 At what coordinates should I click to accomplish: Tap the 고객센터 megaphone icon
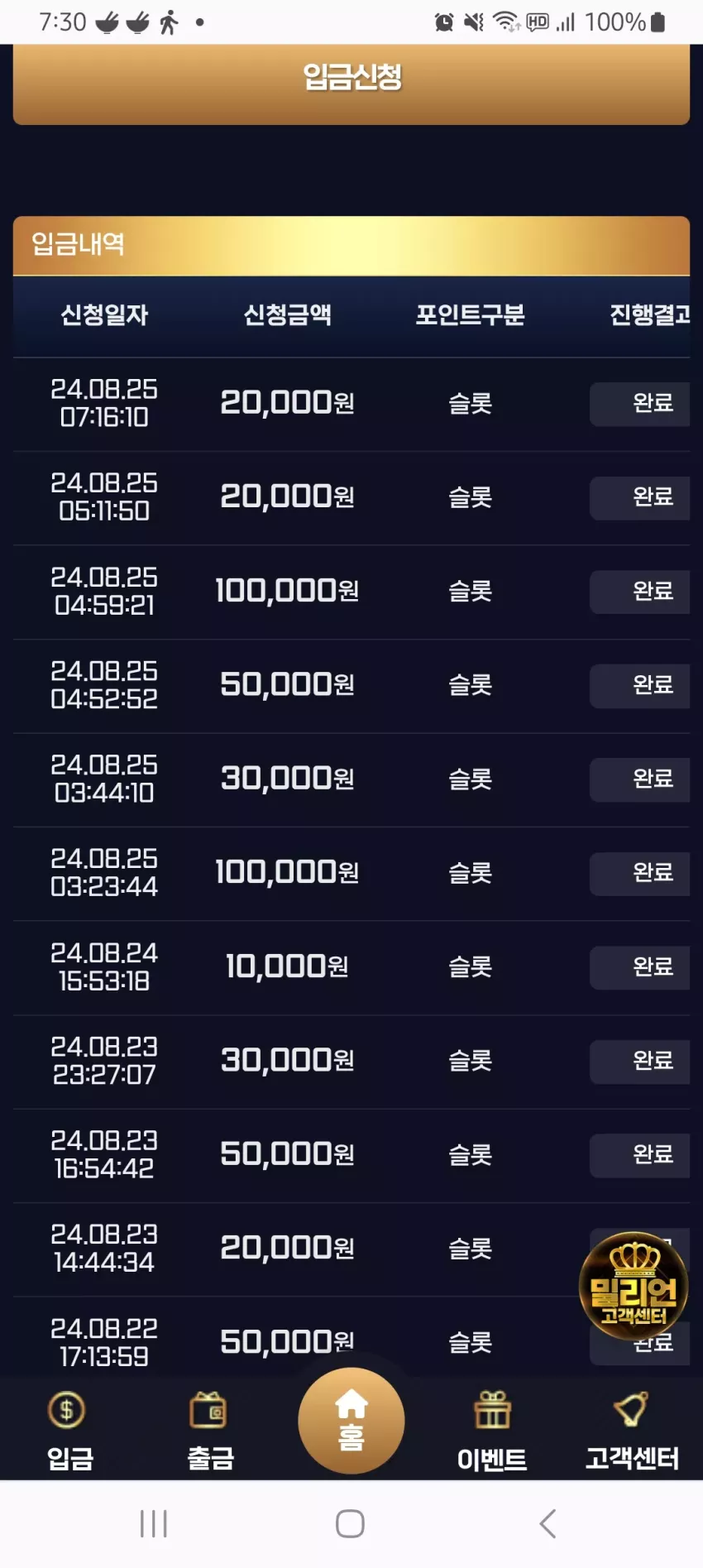(631, 1410)
